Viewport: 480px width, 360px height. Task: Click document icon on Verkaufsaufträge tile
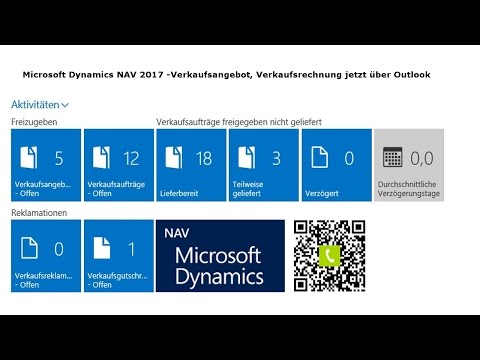click(x=101, y=157)
